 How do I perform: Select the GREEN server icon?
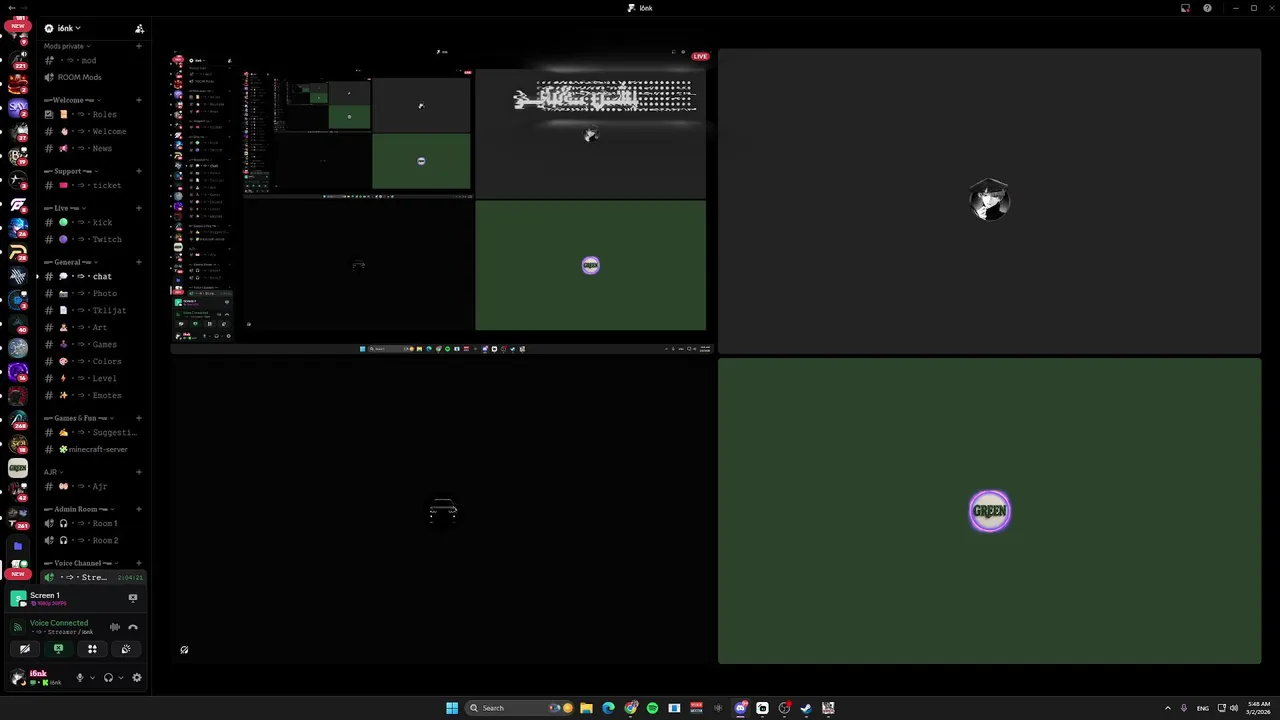click(x=18, y=467)
